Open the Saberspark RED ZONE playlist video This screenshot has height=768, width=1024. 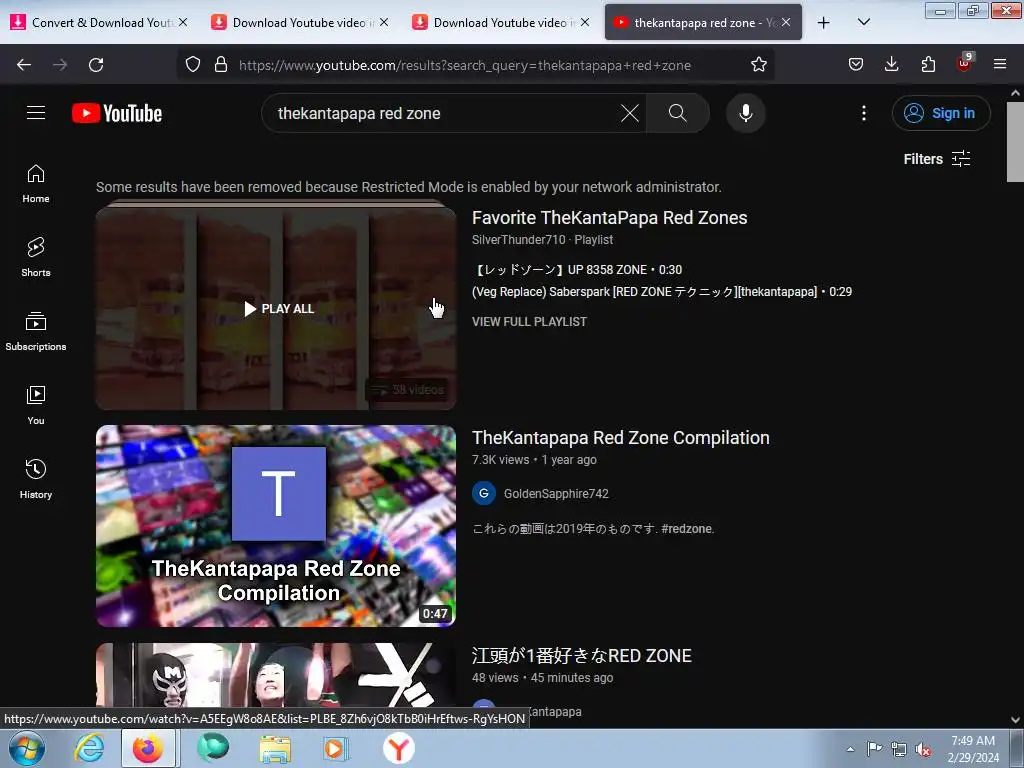pyautogui.click(x=662, y=292)
